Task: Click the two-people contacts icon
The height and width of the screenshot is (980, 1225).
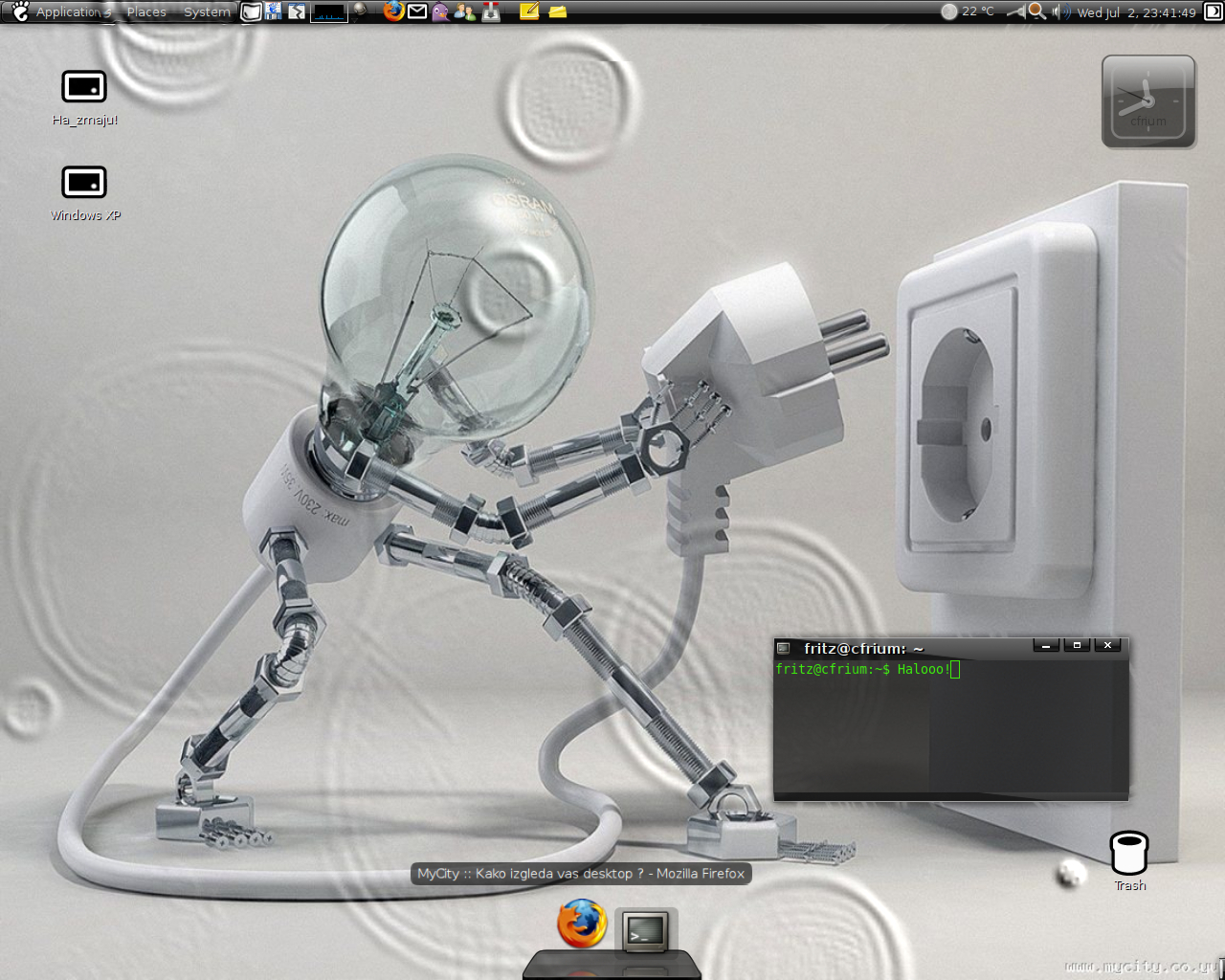Action: [x=465, y=11]
